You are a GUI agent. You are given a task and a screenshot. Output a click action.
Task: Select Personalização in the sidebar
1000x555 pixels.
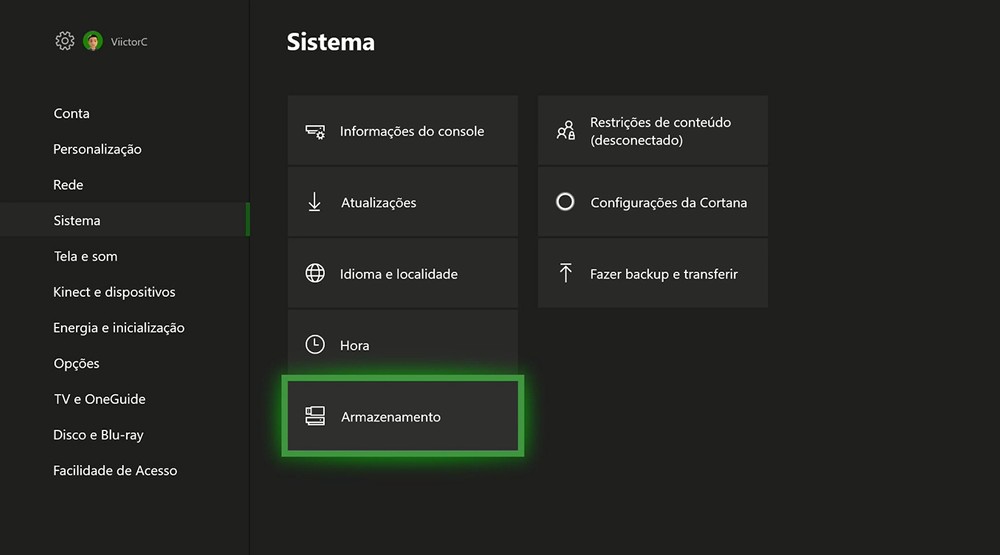(97, 149)
